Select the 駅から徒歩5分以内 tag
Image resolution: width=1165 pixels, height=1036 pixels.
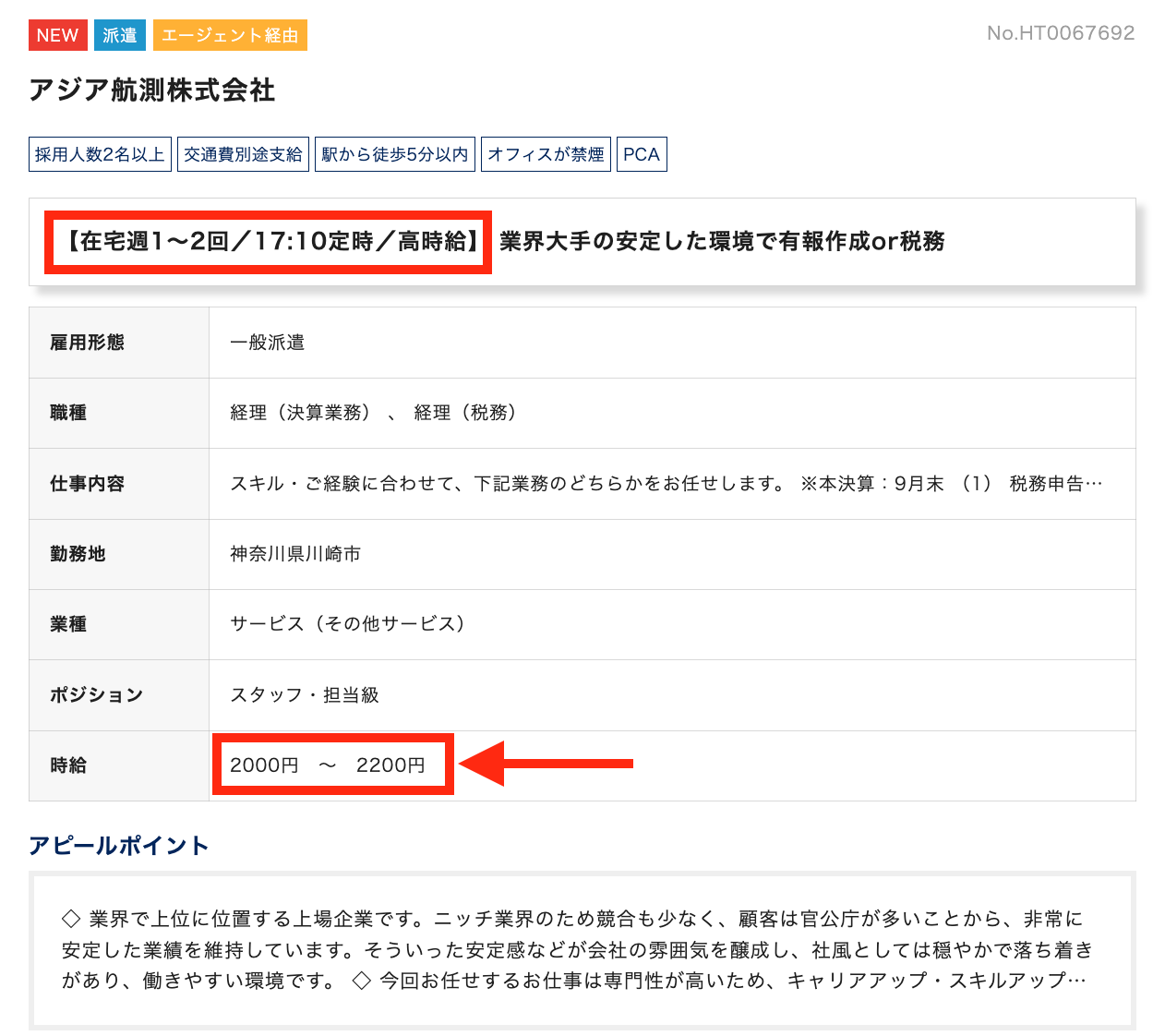point(394,154)
